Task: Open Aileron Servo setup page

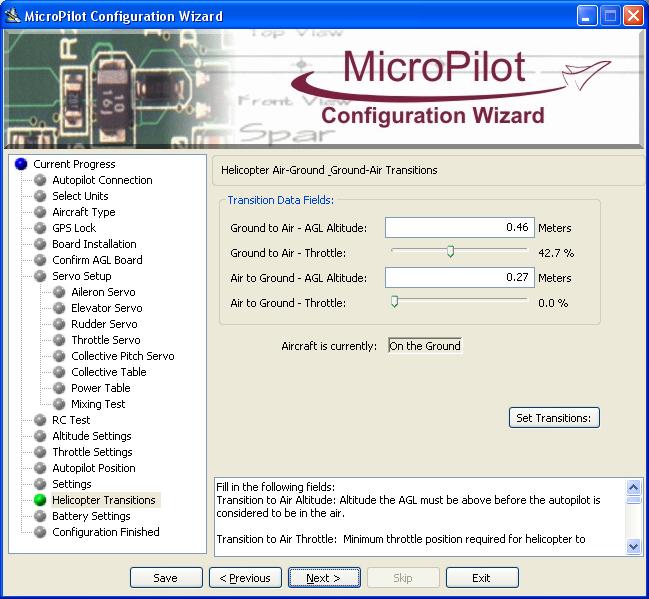Action: click(103, 292)
